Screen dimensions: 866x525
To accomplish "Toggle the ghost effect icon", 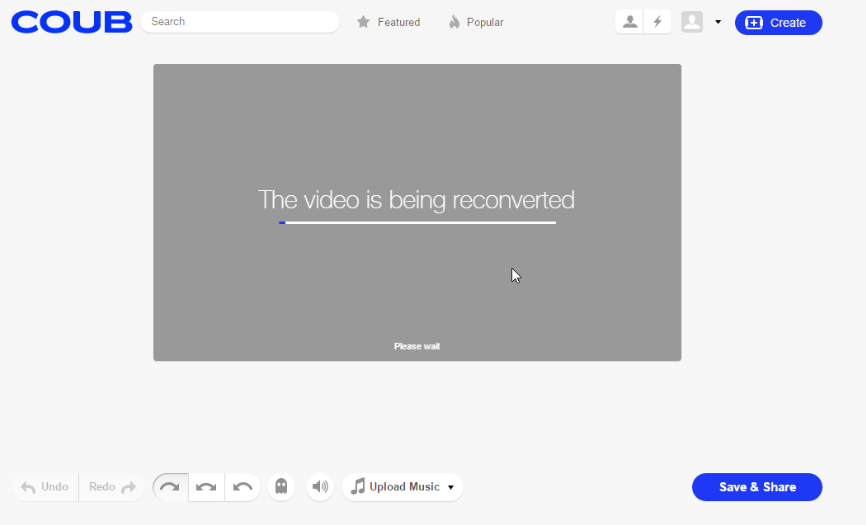I will [281, 487].
